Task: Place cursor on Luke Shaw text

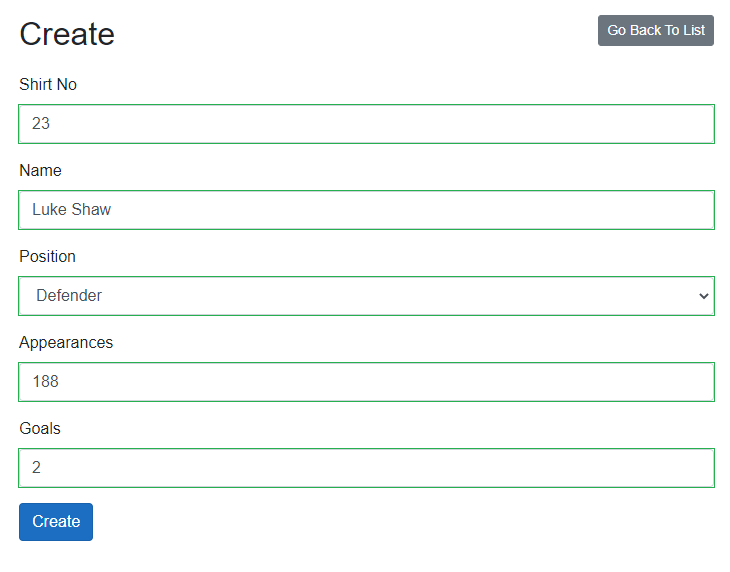Action: [x=72, y=210]
